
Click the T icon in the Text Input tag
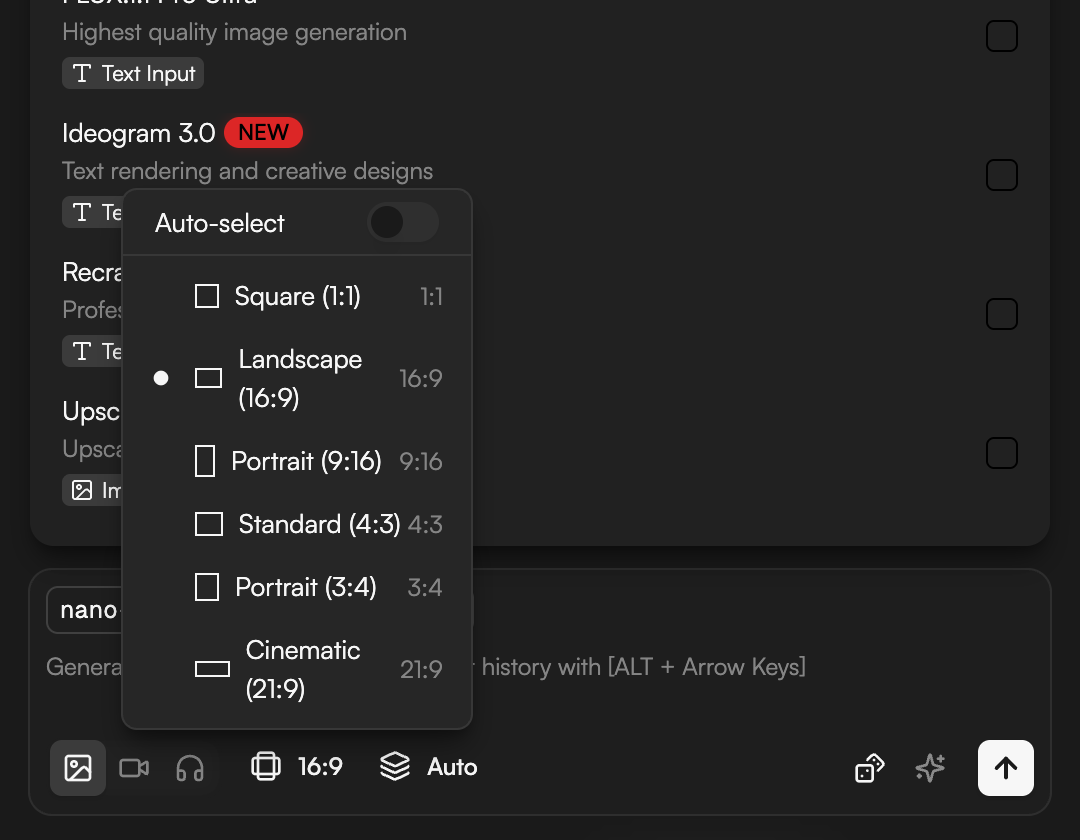(x=82, y=74)
